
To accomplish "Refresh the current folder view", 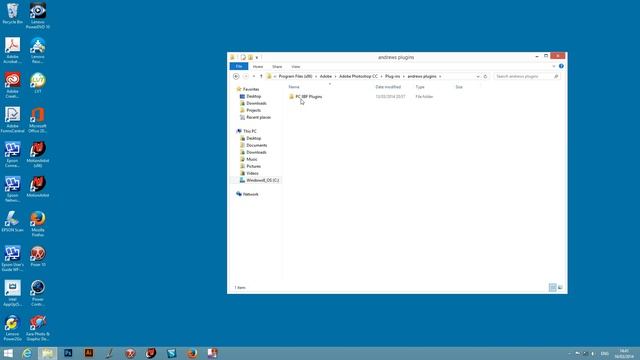I will point(485,76).
